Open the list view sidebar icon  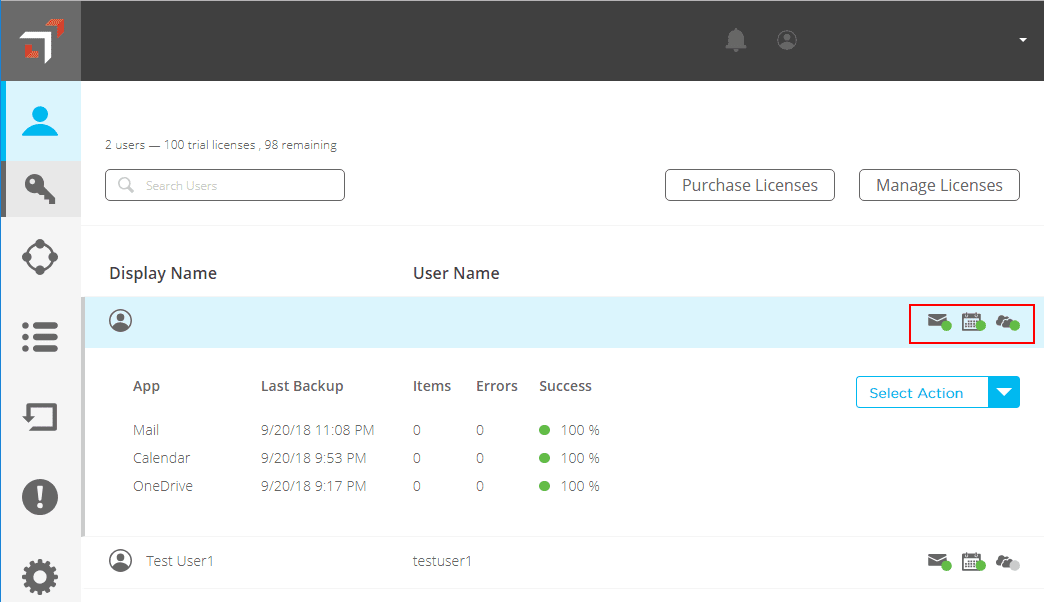click(x=40, y=337)
